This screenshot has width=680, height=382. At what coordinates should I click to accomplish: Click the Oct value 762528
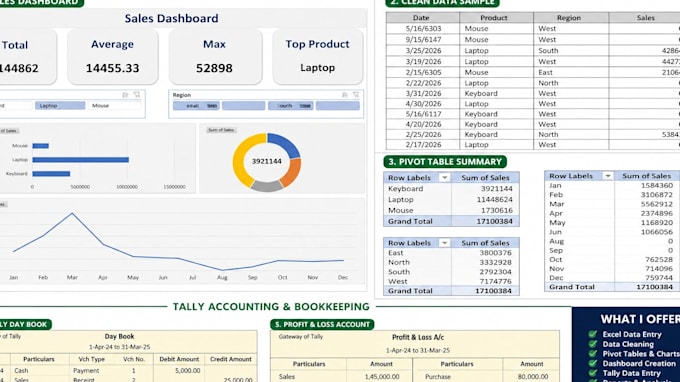(x=659, y=259)
